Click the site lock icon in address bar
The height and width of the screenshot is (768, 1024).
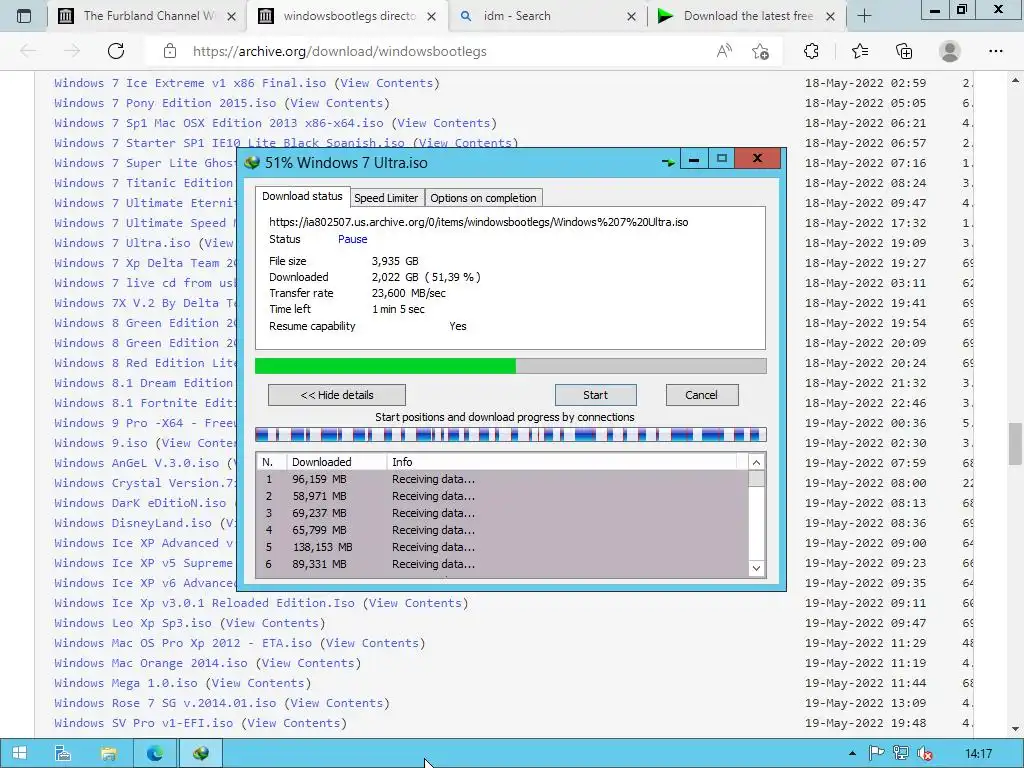170,51
